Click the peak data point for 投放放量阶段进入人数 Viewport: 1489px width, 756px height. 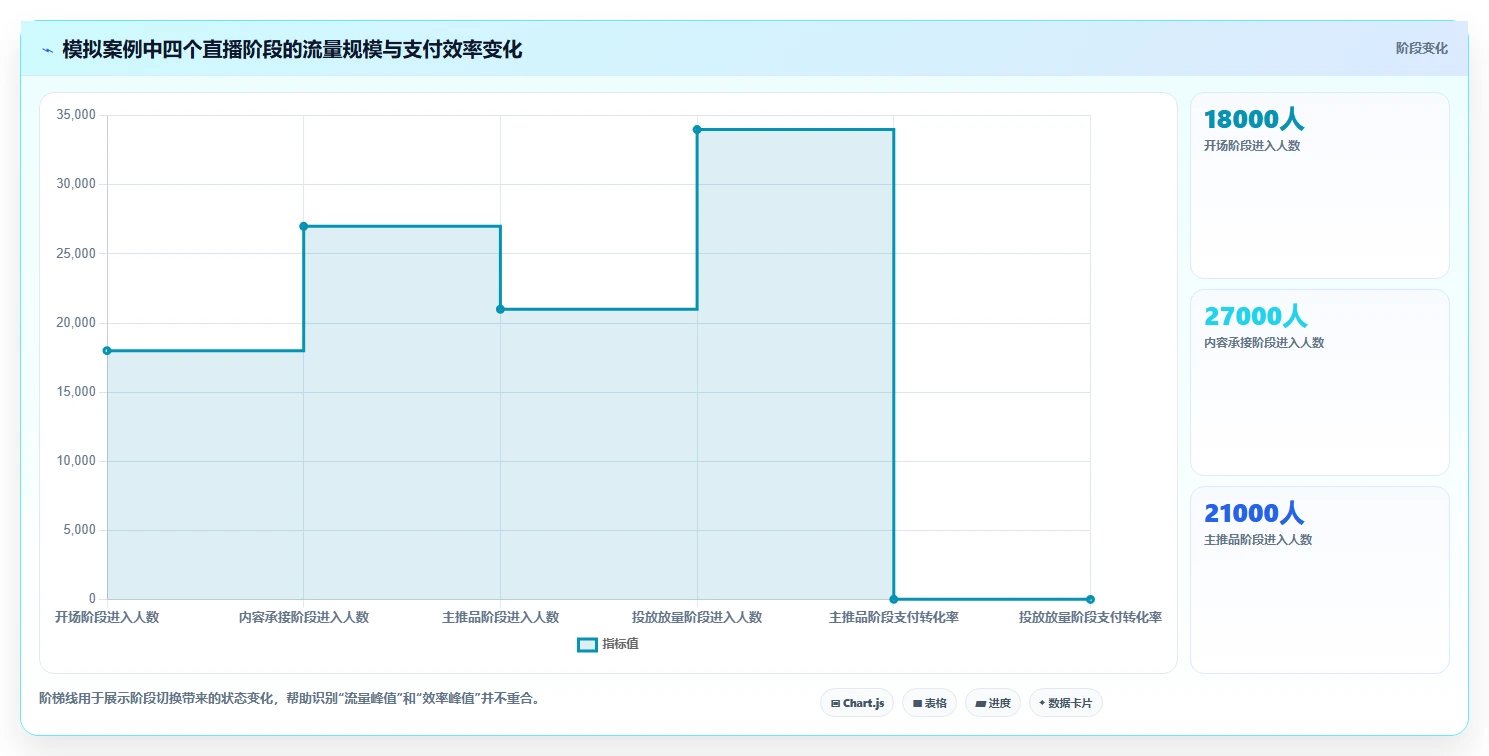click(x=697, y=129)
